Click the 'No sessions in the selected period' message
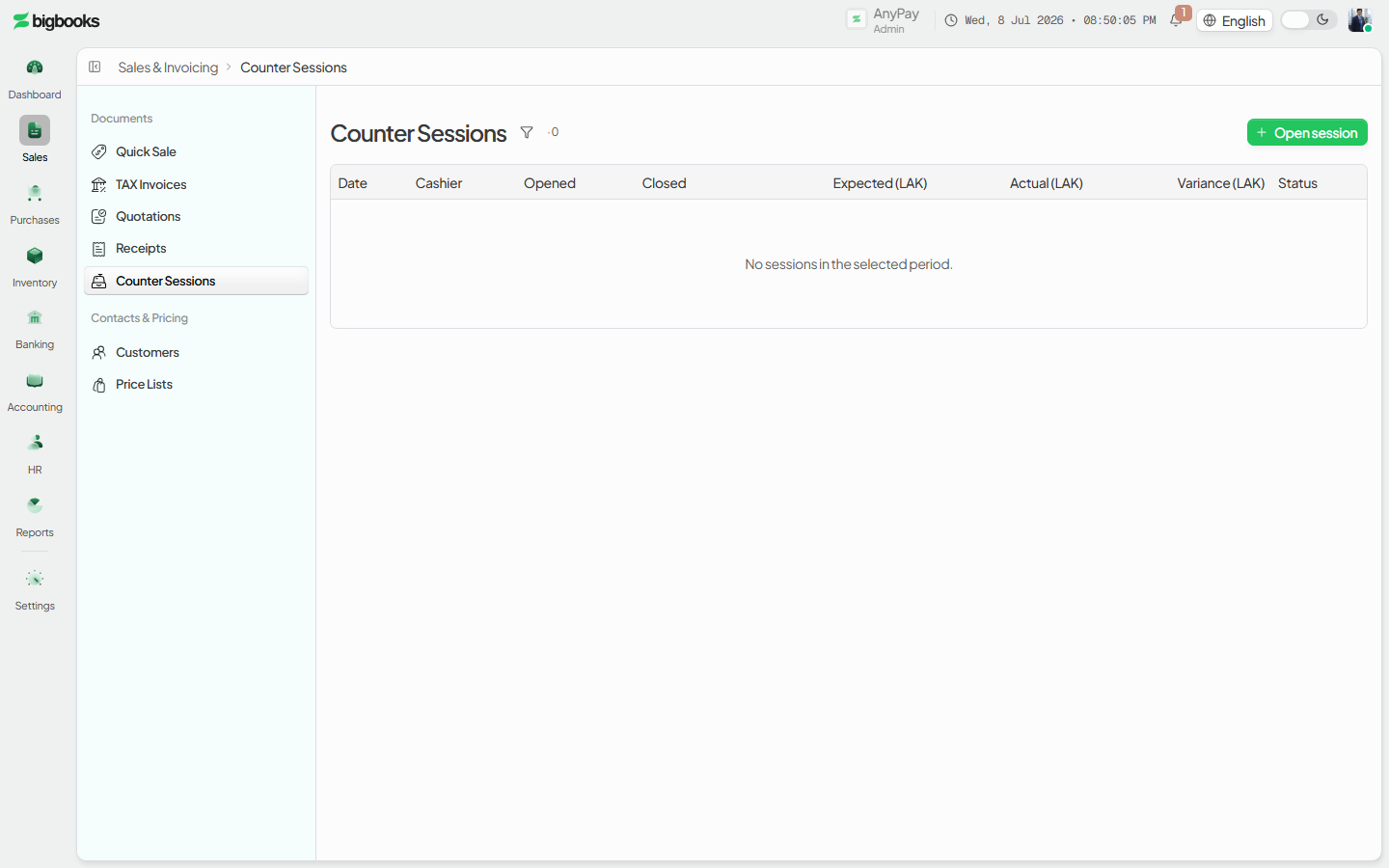The width and height of the screenshot is (1389, 868). [x=849, y=264]
